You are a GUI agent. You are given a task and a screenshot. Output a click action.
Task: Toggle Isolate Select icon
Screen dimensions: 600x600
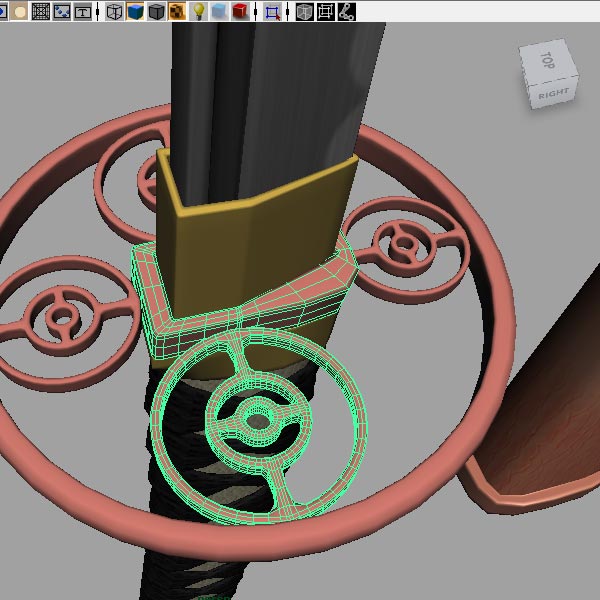point(272,11)
